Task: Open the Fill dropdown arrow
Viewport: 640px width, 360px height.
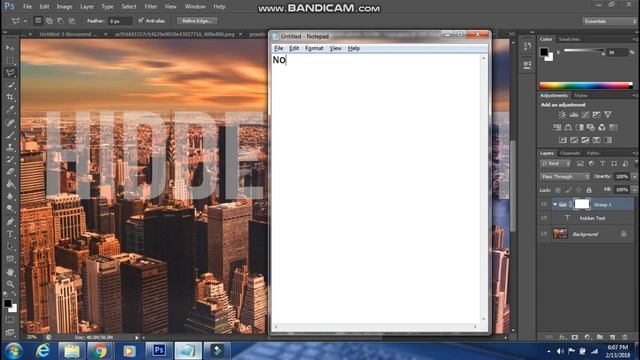Action: [634, 190]
